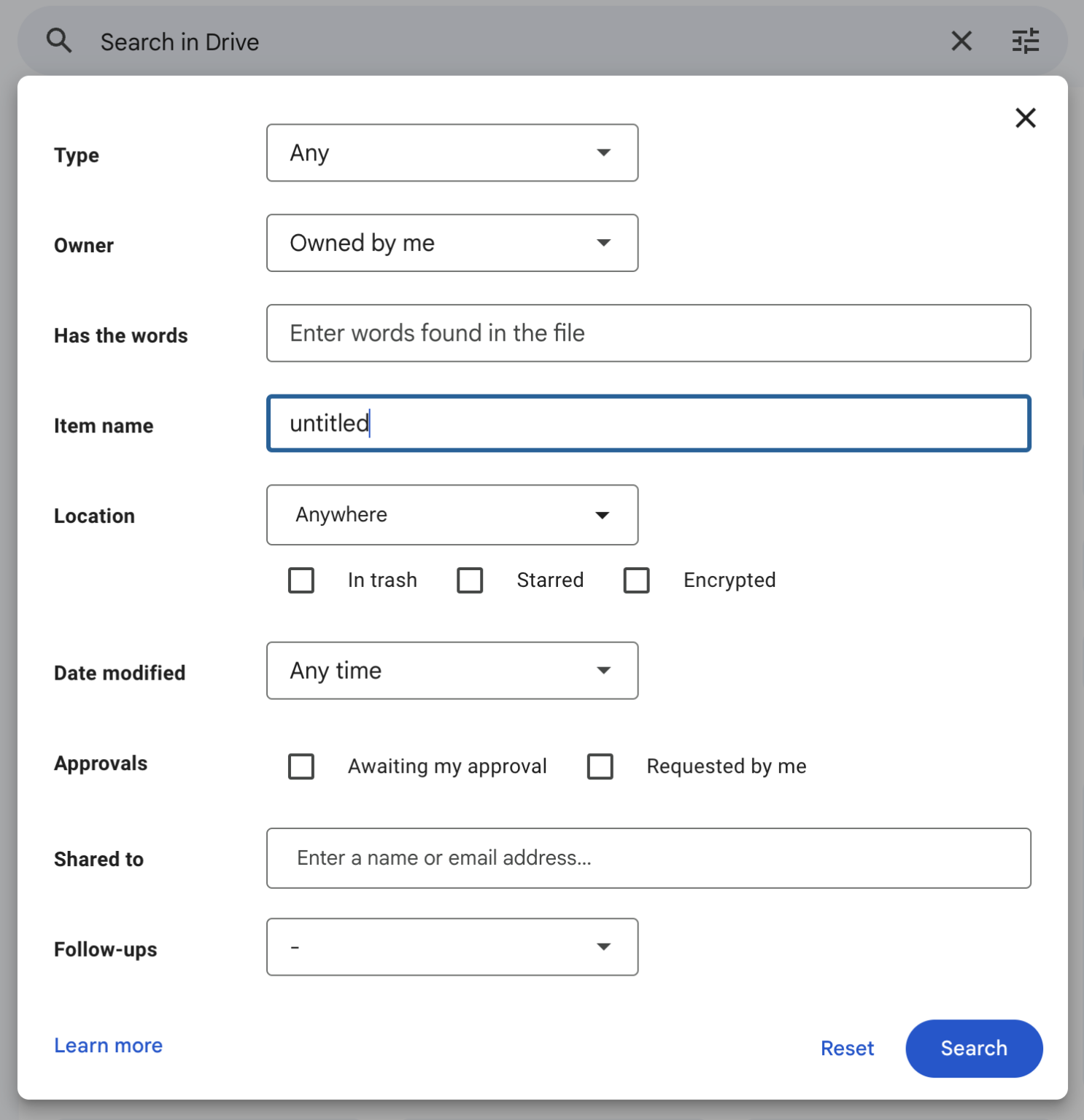Open the Location dropdown showing Anywhere
Viewport: 1084px width, 1120px height.
pos(452,515)
